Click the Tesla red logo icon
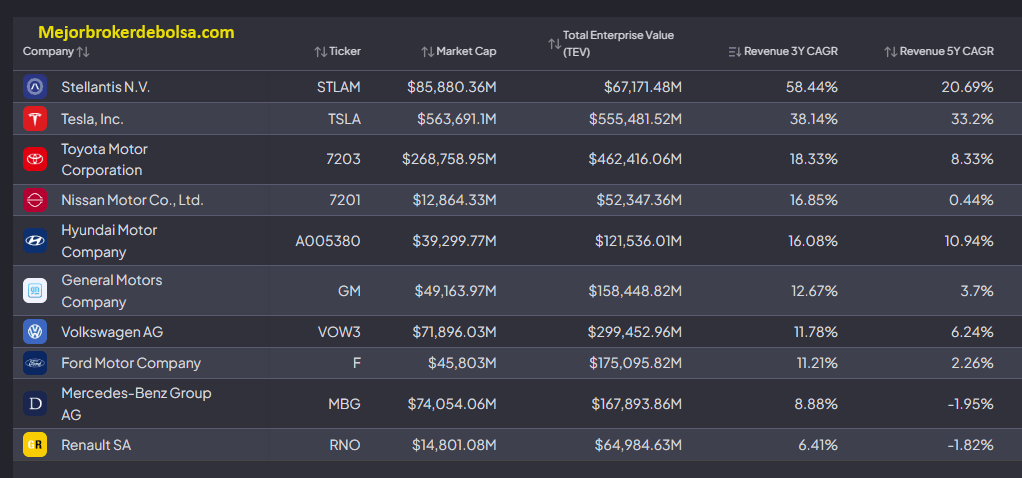Image resolution: width=1022 pixels, height=478 pixels. (x=35, y=119)
